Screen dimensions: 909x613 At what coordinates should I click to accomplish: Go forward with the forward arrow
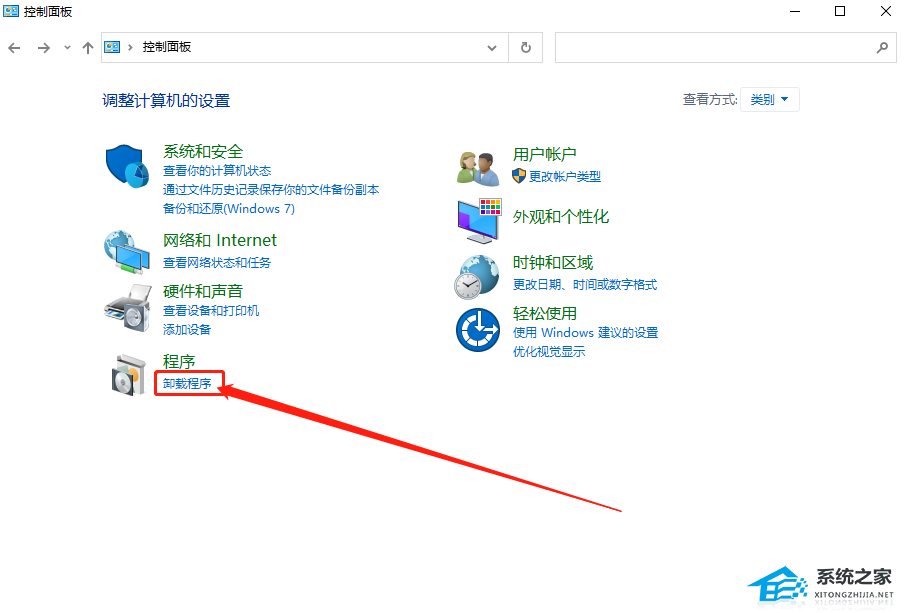(43, 48)
